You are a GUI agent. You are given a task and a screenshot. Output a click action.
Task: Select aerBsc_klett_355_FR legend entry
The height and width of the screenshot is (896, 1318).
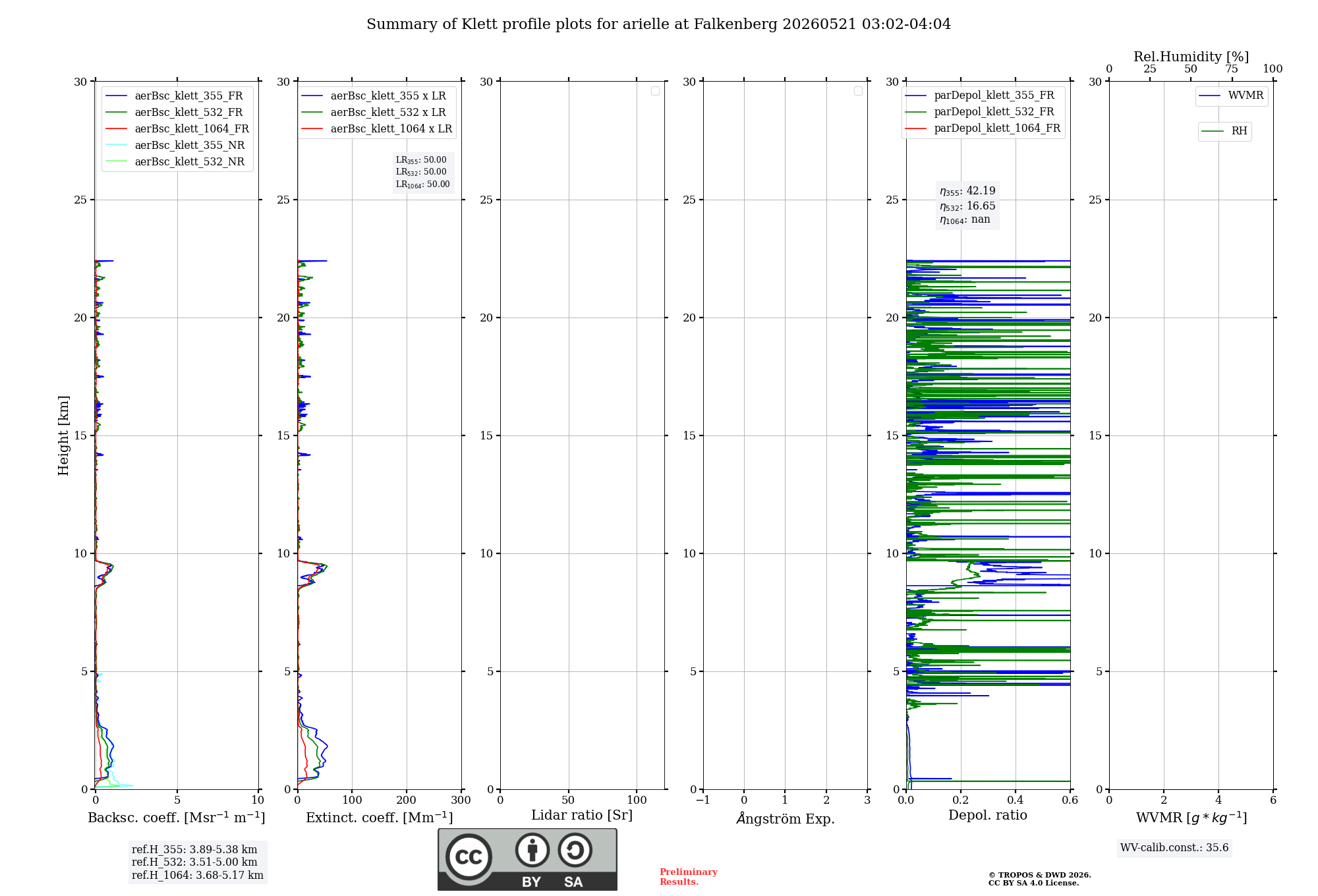174,96
